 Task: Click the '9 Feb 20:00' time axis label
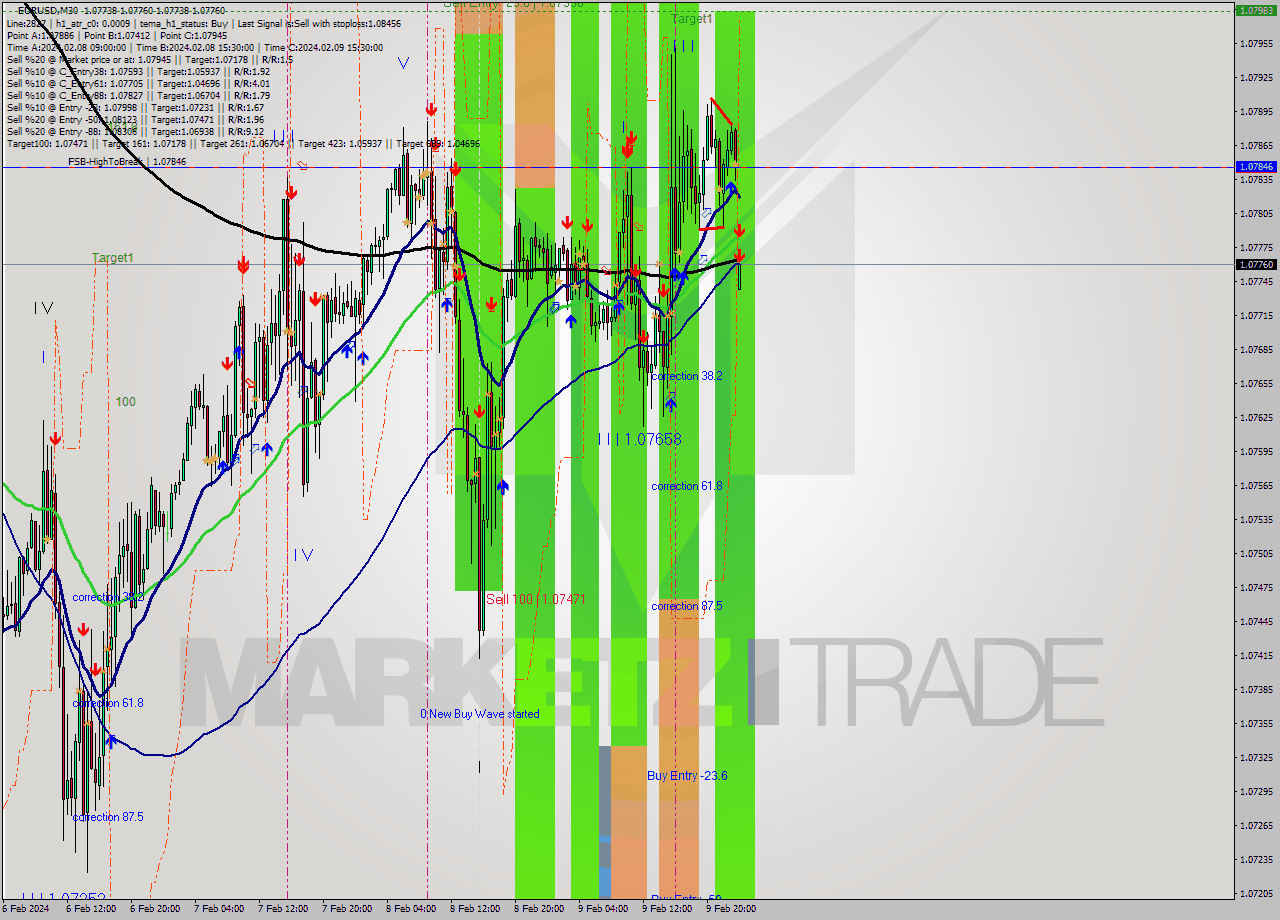[x=731, y=909]
